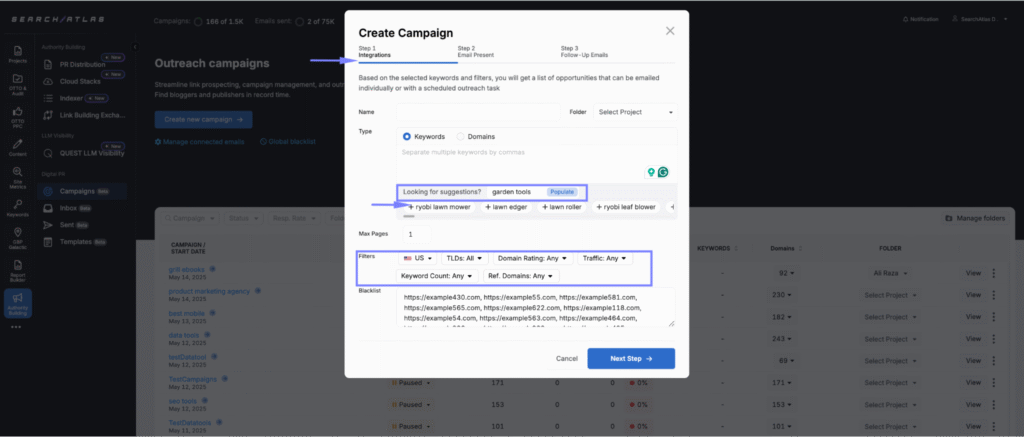Click info icon beside seo tools
The image size is (1024, 437).
click(x=205, y=400)
